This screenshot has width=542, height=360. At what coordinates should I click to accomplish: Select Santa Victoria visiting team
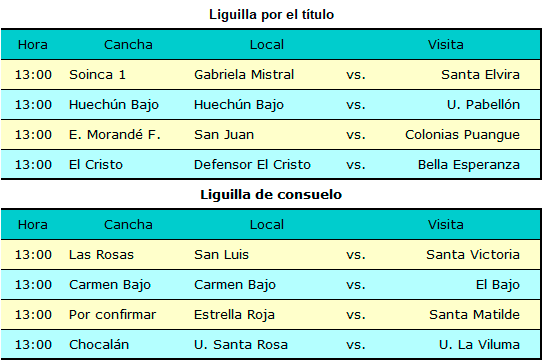[x=473, y=255]
